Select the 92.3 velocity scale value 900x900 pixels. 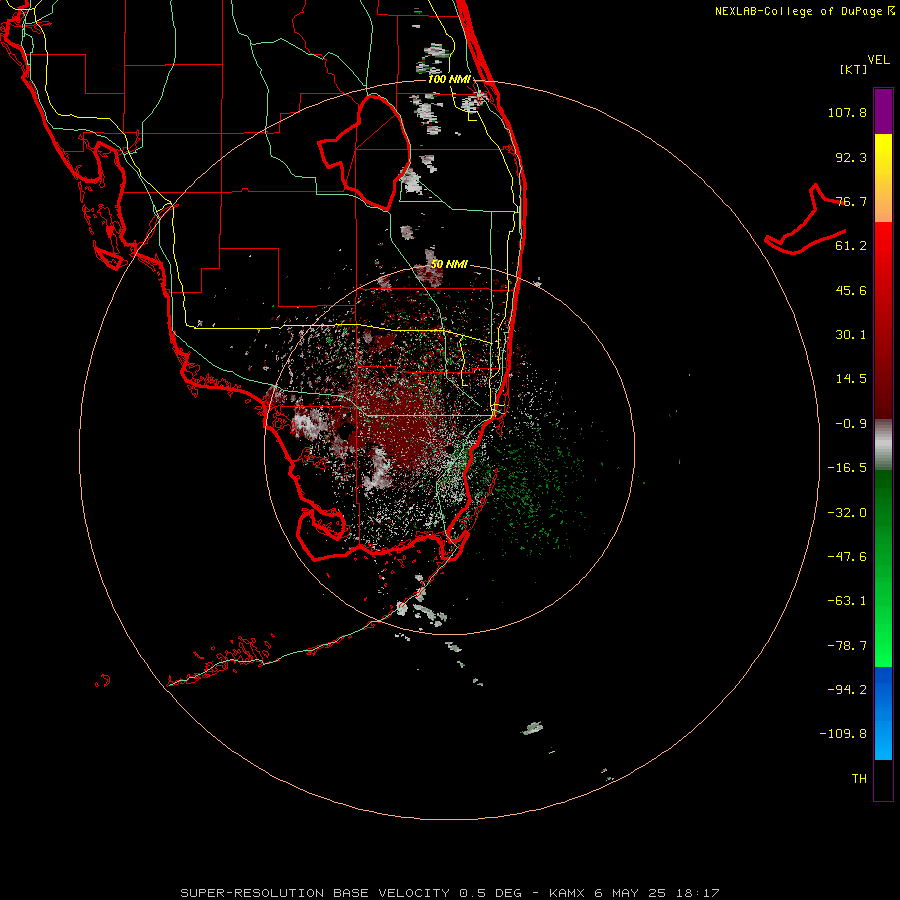[851, 157]
